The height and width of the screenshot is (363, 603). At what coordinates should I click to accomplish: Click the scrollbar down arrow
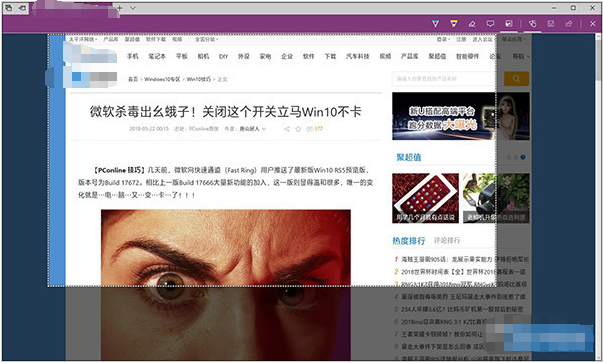point(598,357)
